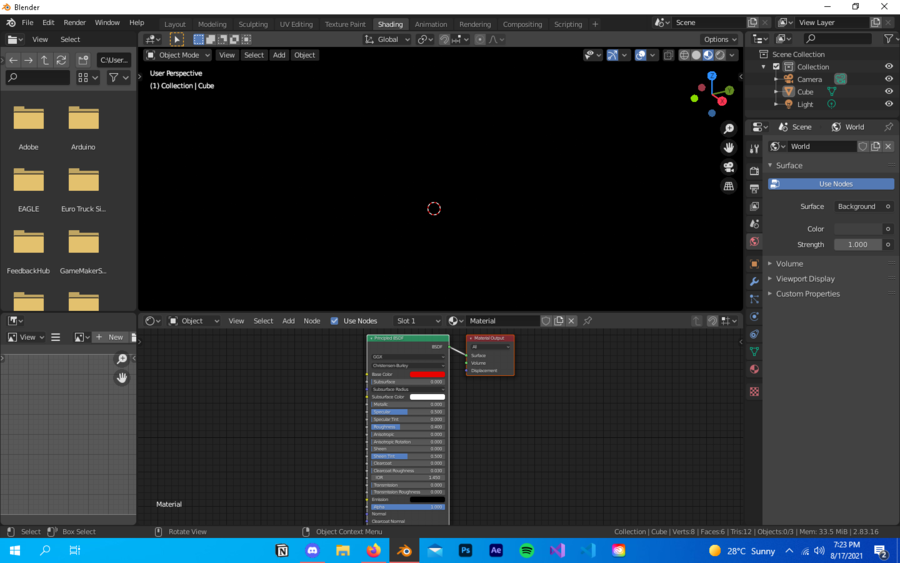Screen dimensions: 900x563
Task: Click the New image button in image editor
Action: point(110,337)
